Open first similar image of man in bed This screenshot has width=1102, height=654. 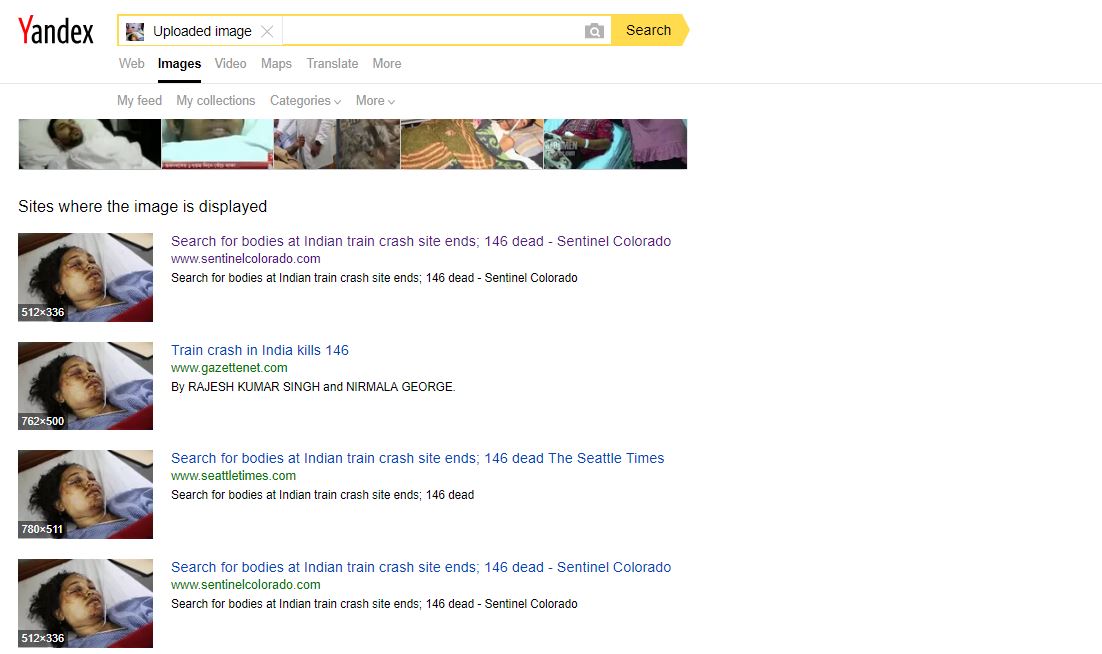click(89, 144)
